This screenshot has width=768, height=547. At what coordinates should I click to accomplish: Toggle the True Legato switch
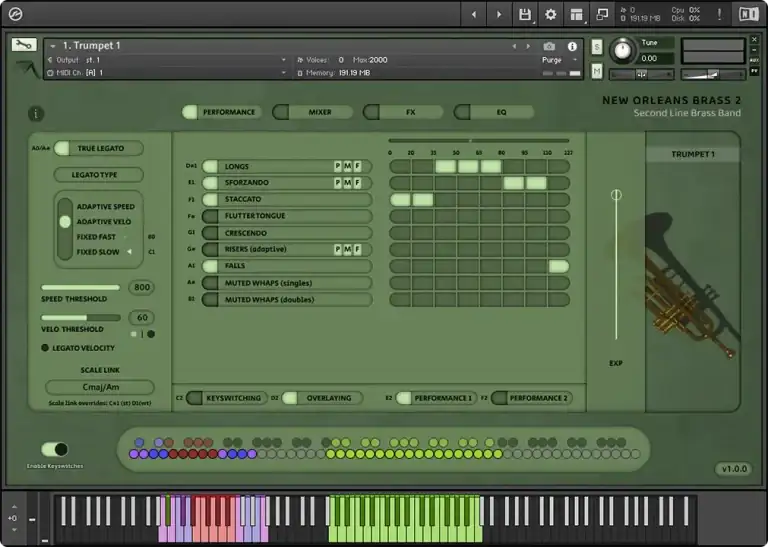point(62,148)
